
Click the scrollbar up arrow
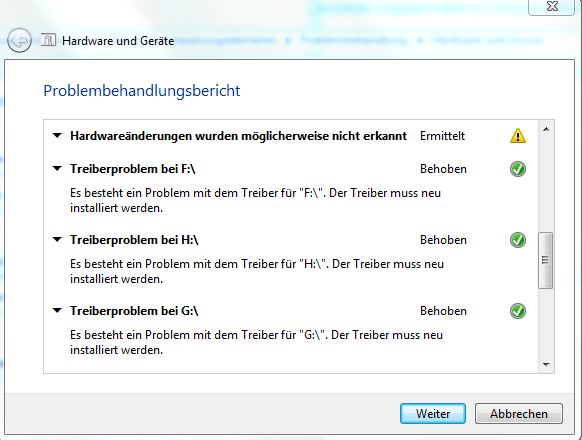pyautogui.click(x=546, y=129)
